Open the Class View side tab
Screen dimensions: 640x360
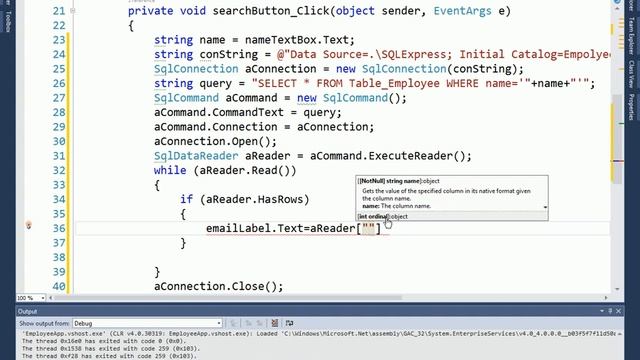(631, 74)
